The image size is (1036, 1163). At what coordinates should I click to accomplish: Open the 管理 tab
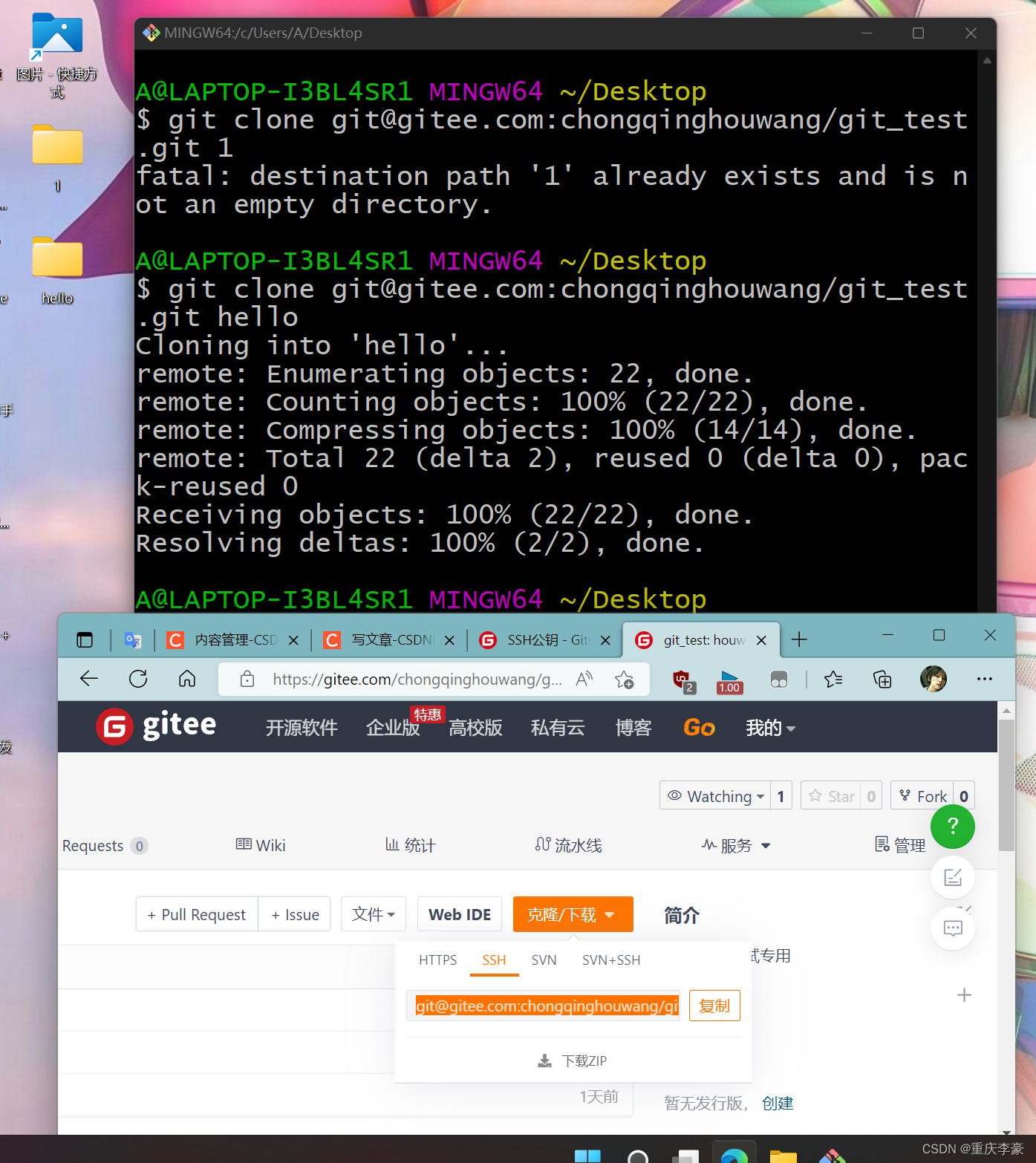pos(900,845)
